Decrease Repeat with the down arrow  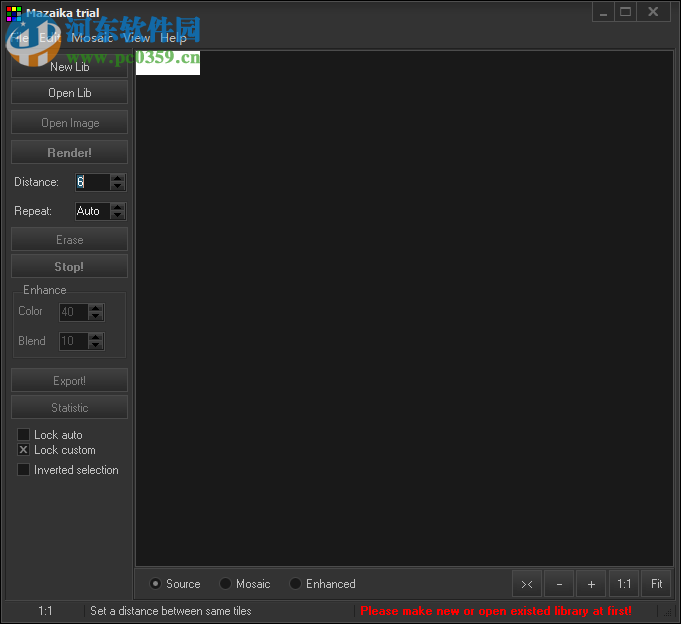[118, 215]
